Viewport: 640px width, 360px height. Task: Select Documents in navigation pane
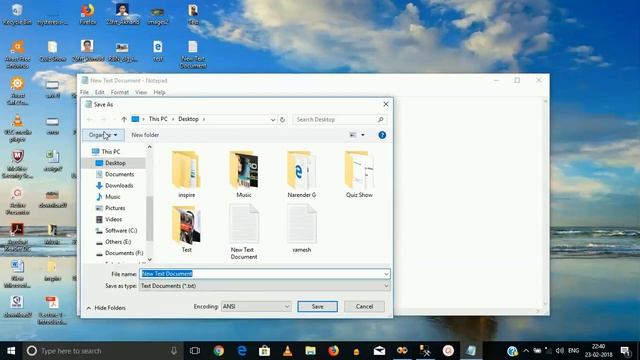[x=115, y=174]
